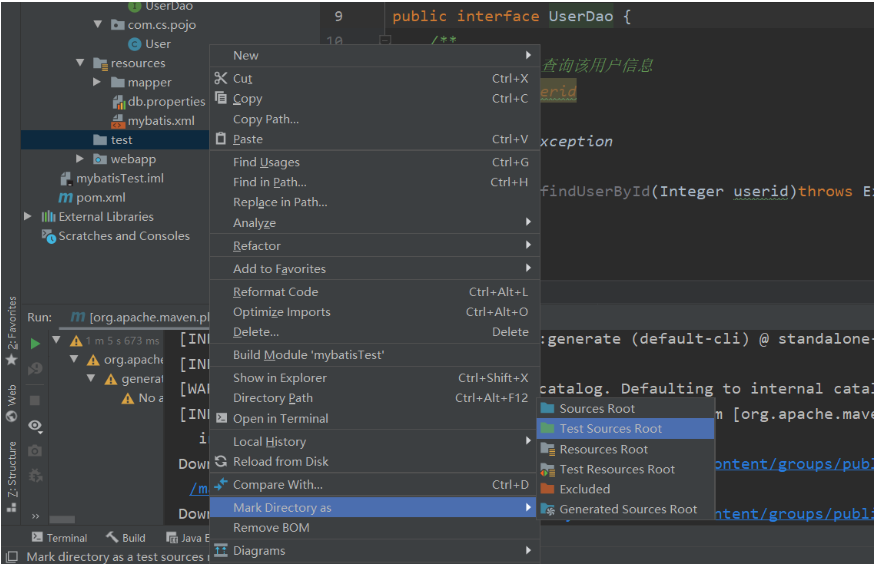
Task: Click the mybatis.xml file icon
Action: pos(118,120)
